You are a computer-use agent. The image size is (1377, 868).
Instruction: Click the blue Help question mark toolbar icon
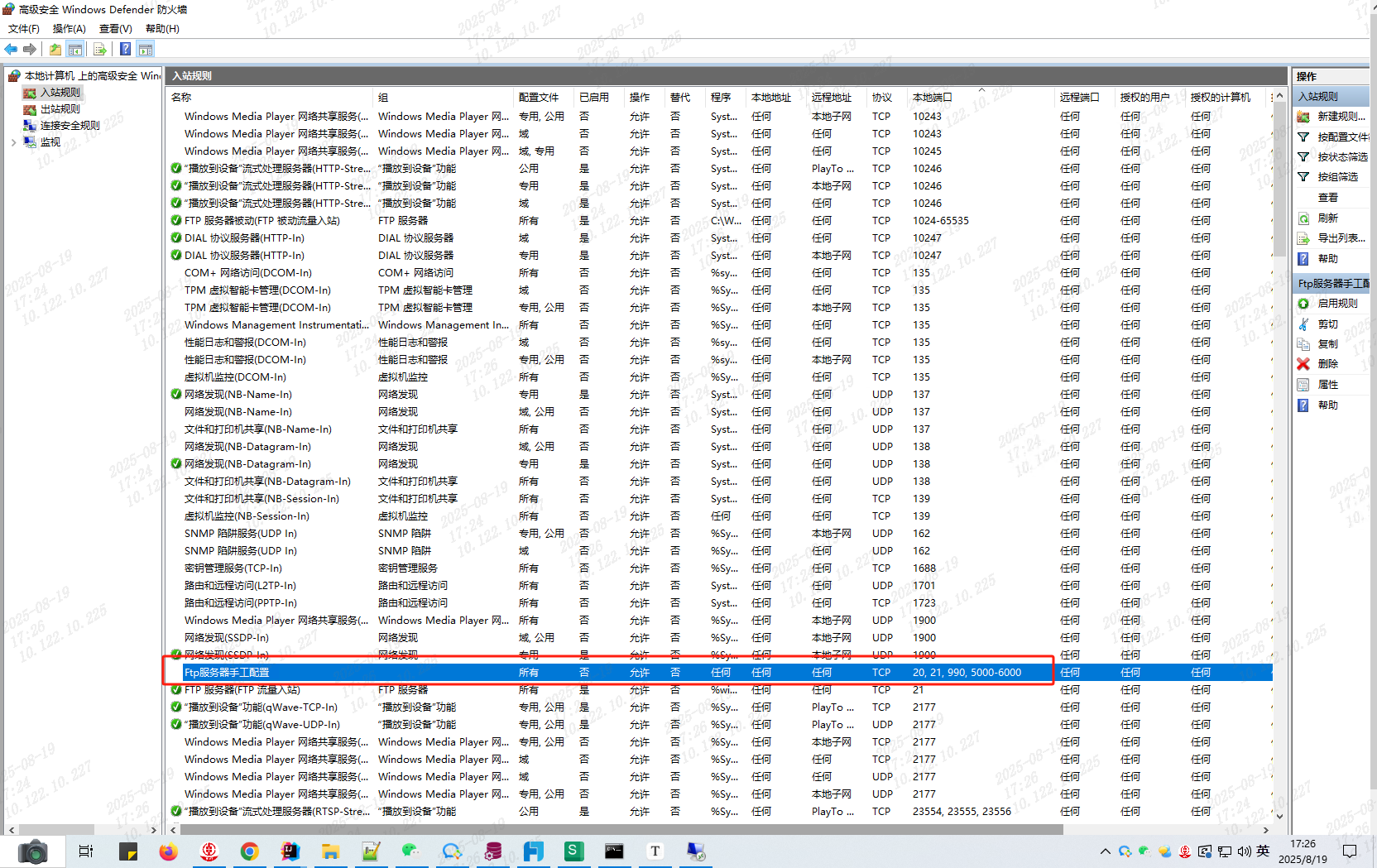[125, 50]
